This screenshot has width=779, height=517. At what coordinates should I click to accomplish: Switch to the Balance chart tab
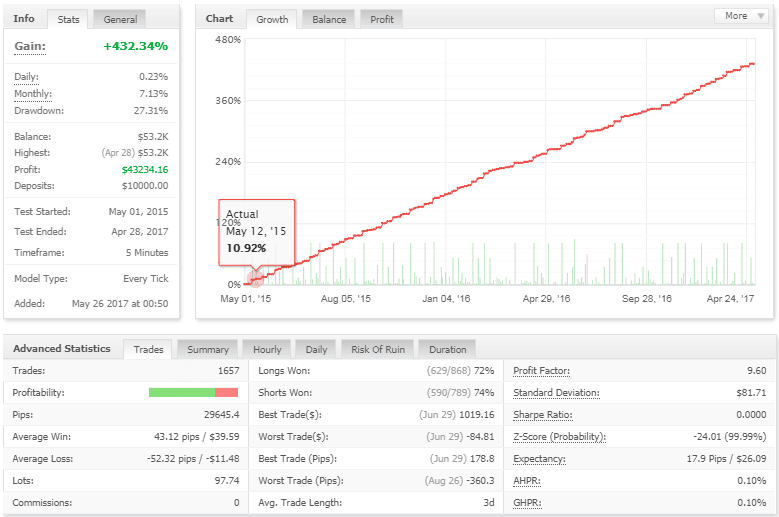click(329, 19)
